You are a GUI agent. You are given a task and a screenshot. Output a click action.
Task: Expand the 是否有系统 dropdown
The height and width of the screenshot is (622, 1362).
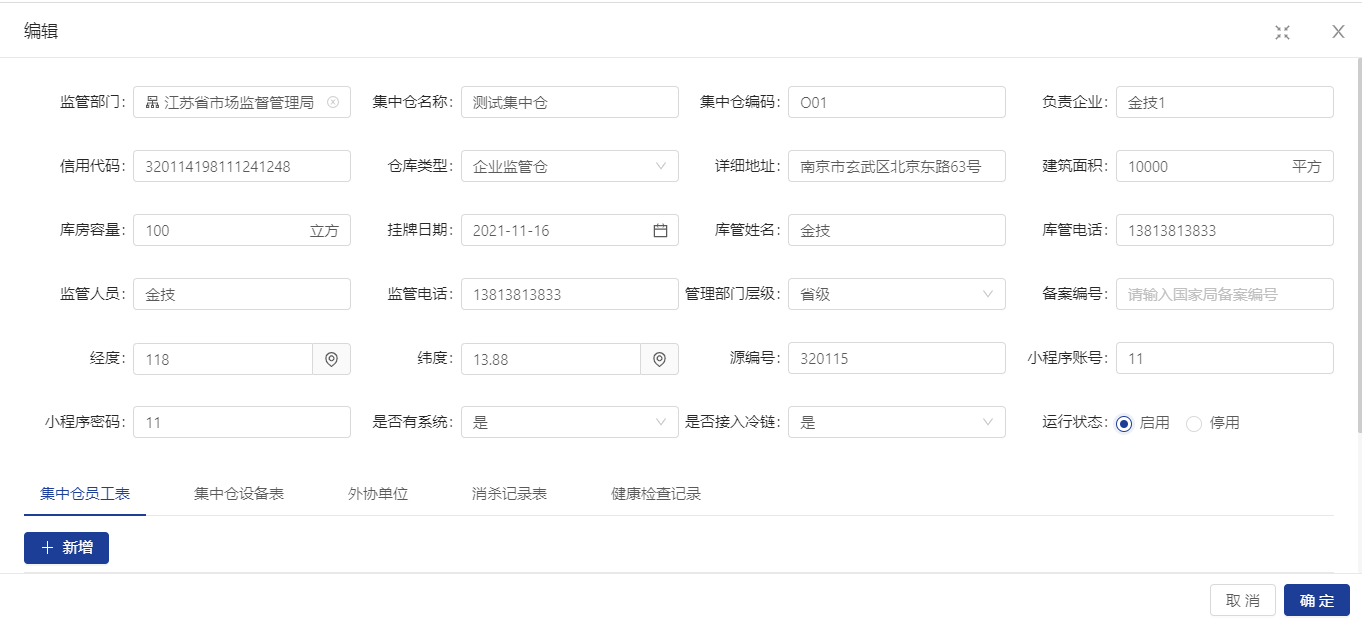click(x=660, y=423)
